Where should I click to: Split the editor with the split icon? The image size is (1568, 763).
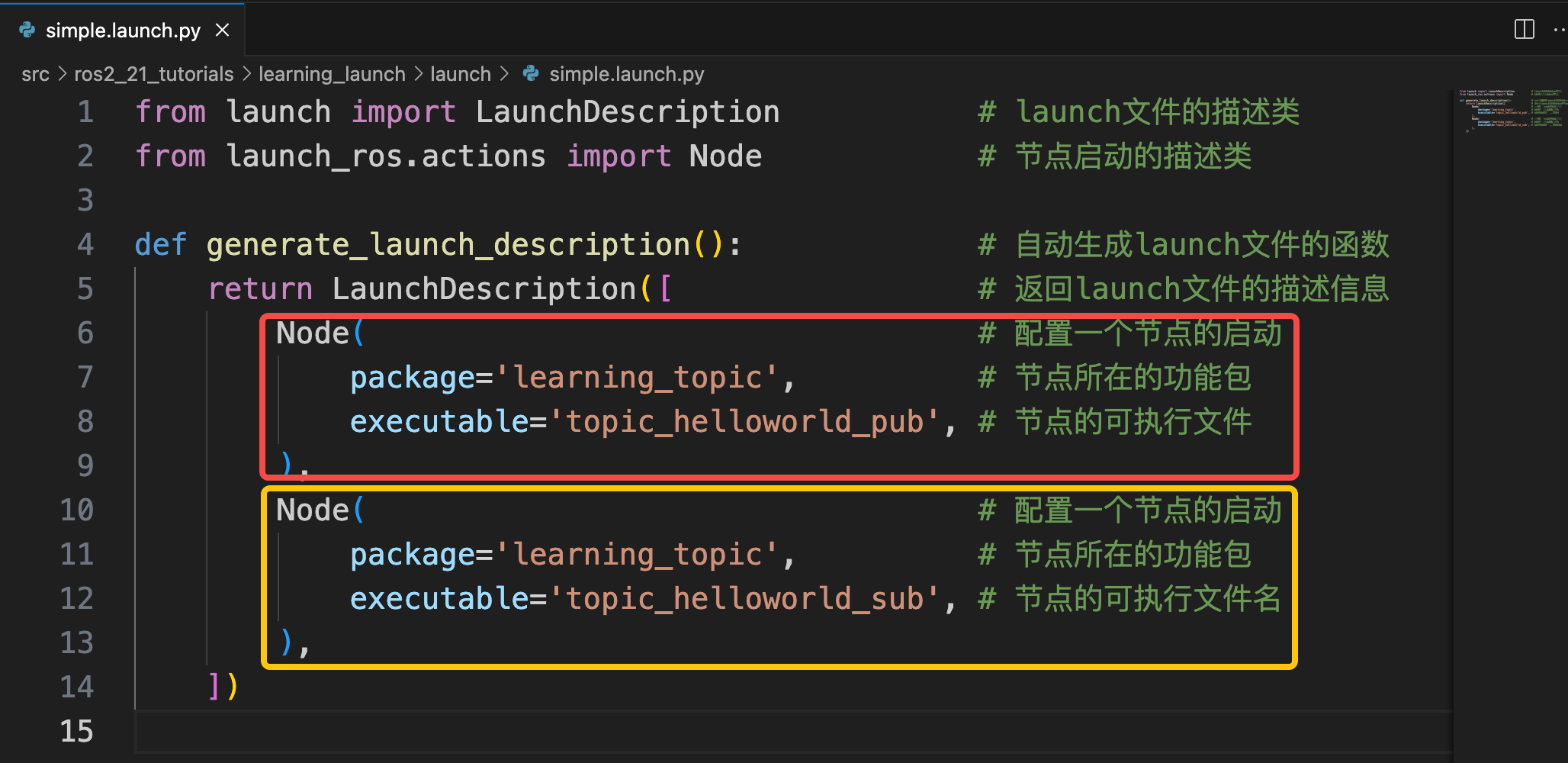(1524, 30)
